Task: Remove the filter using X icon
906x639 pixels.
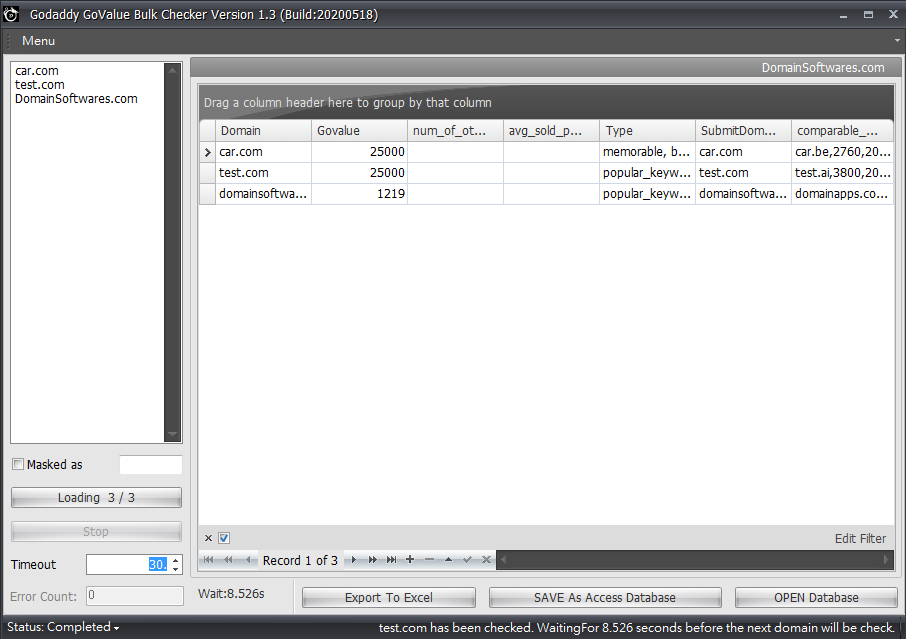Action: (208, 538)
